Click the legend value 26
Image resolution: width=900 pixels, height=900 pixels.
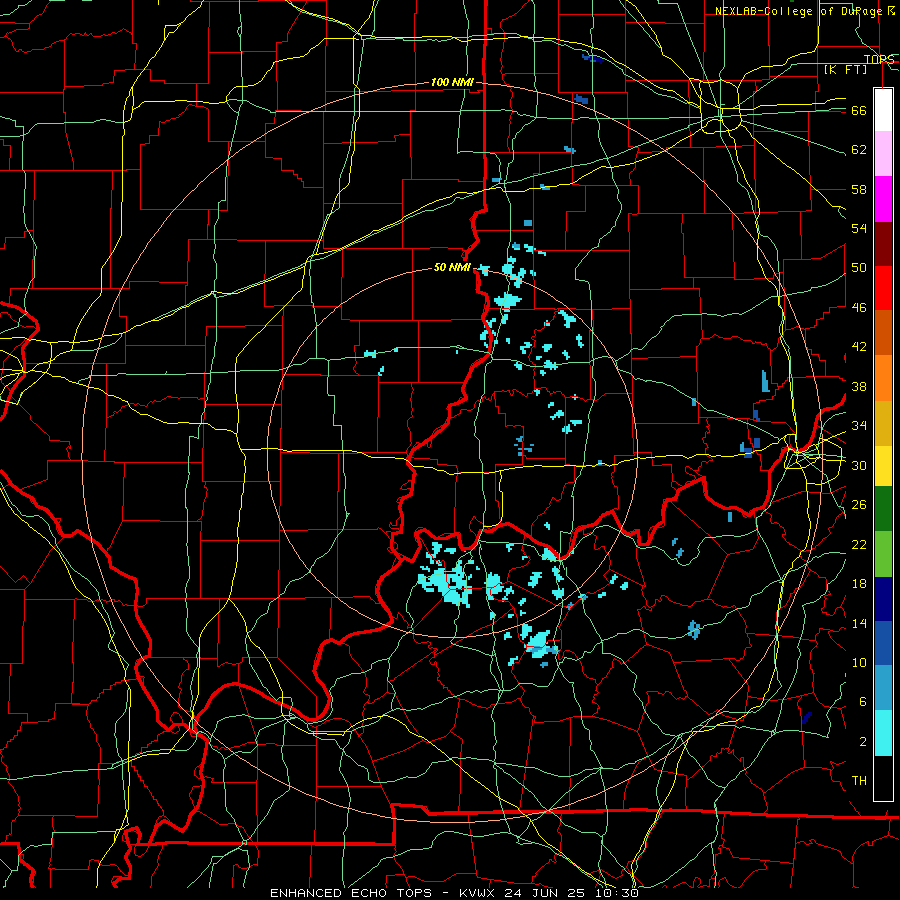point(859,505)
